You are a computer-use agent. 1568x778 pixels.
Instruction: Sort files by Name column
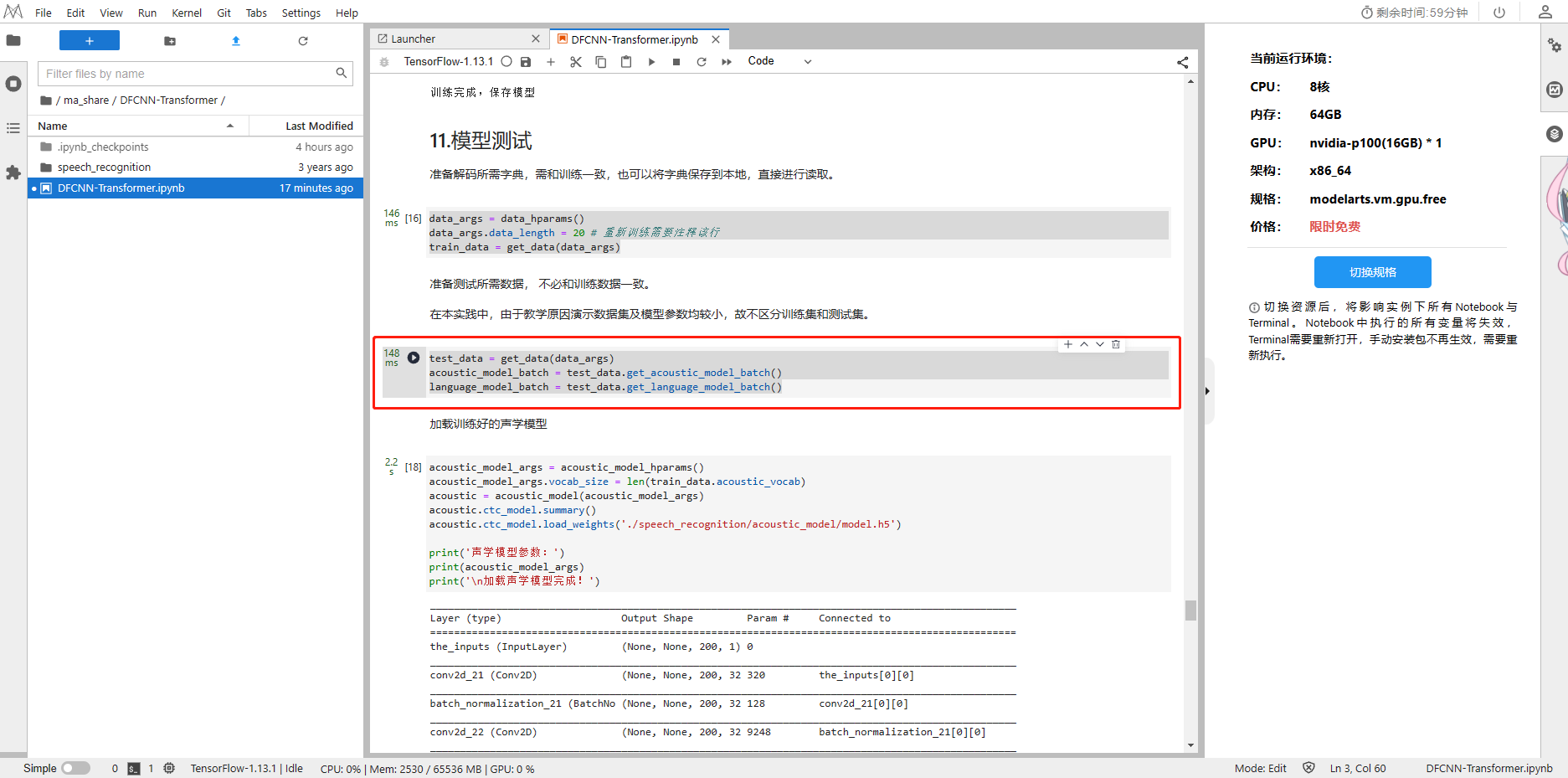tap(138, 126)
